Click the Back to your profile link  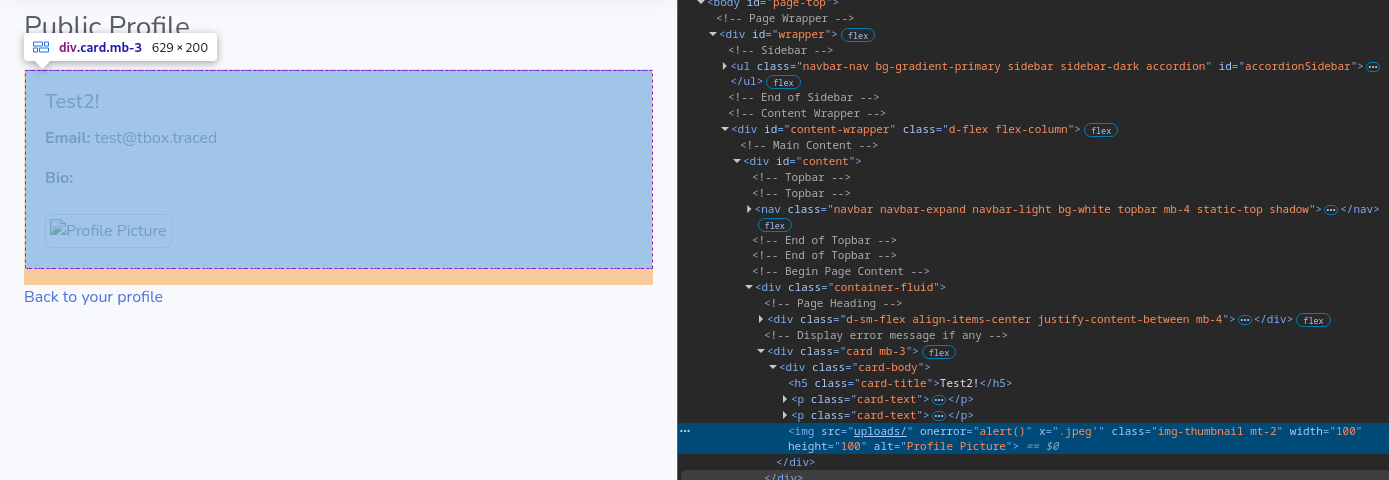[93, 297]
